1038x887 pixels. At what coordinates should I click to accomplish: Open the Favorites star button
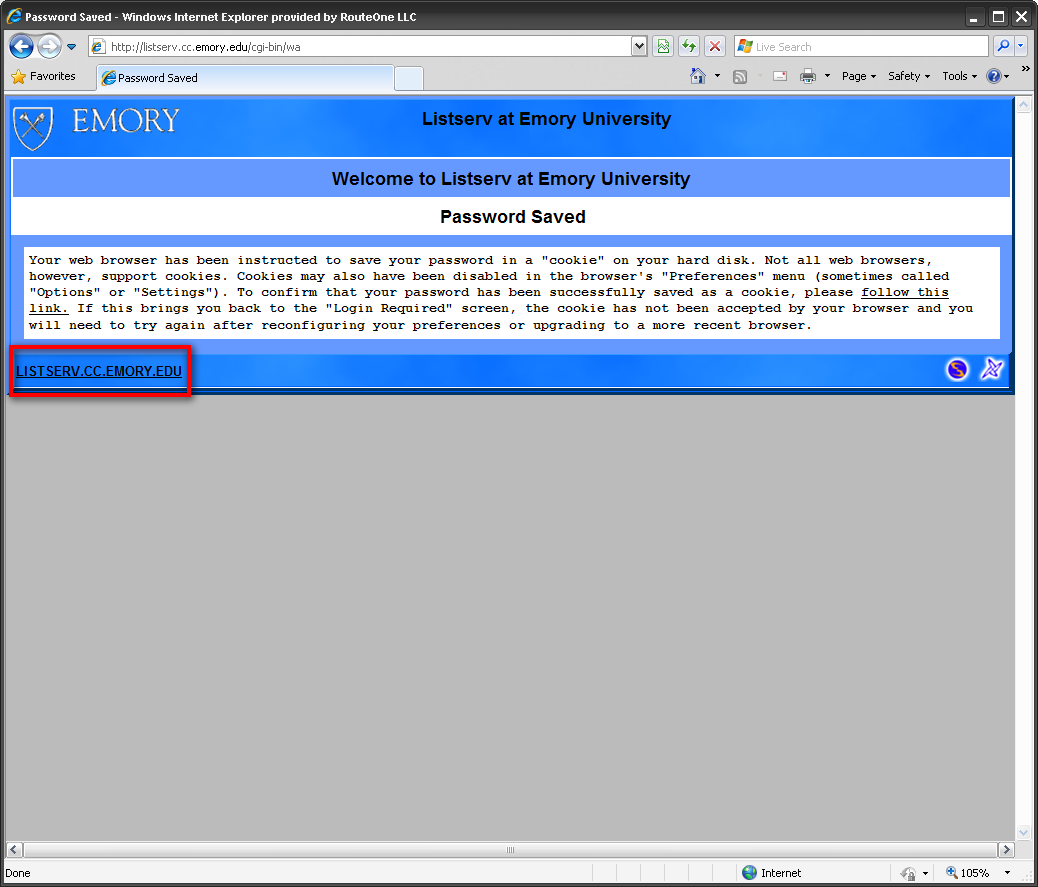44,76
